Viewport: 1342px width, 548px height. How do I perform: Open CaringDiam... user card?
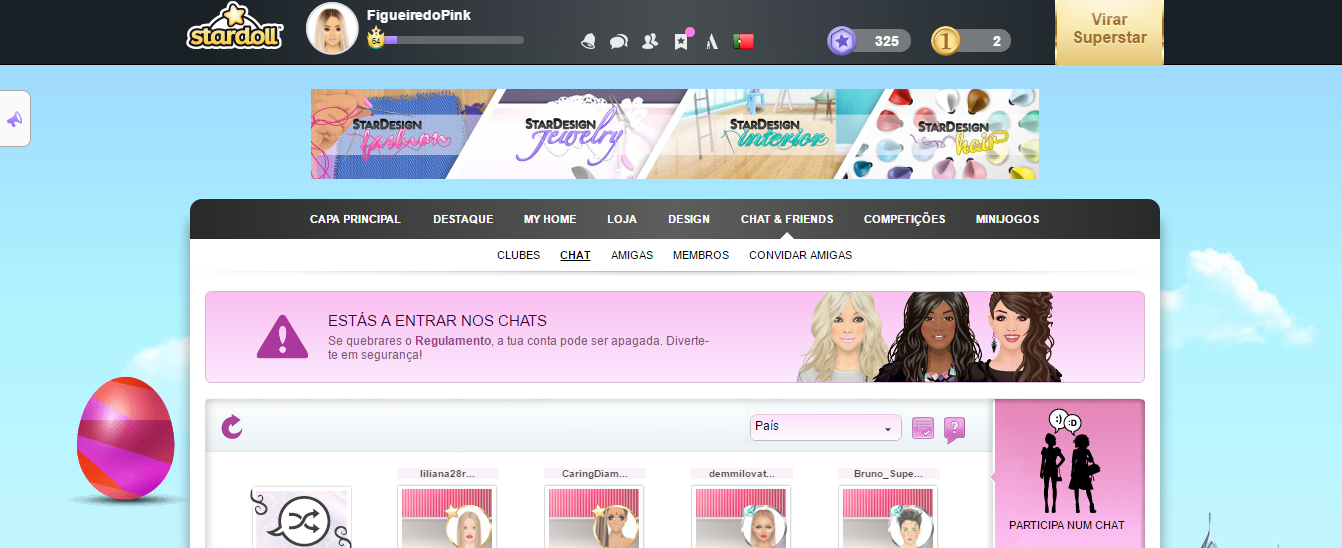click(x=594, y=508)
